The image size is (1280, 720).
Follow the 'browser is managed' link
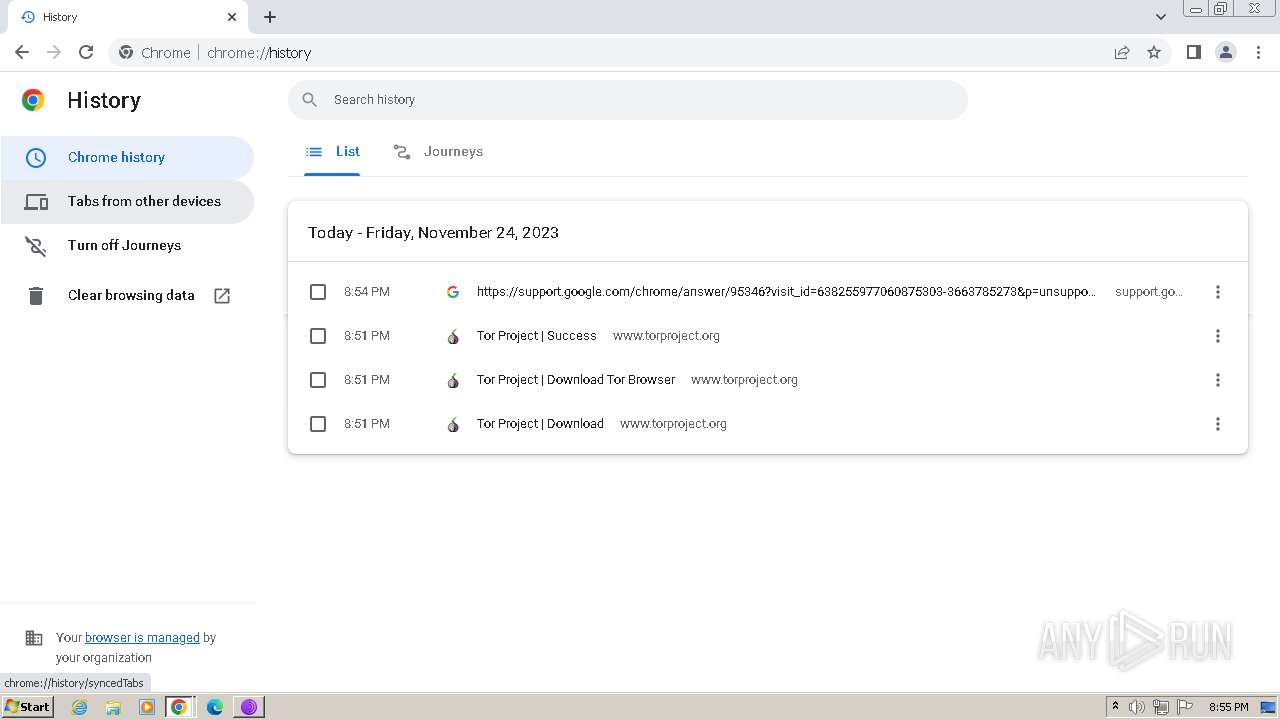(142, 638)
